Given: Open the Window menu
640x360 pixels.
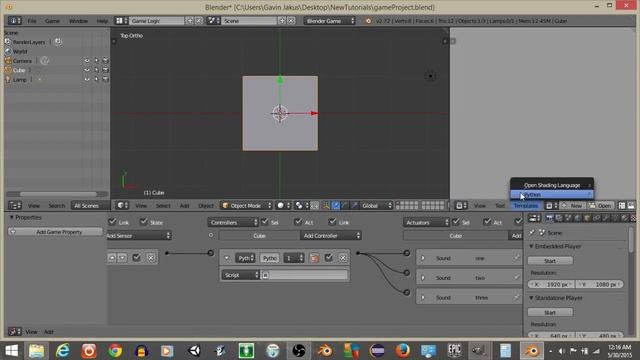Looking at the screenshot, I should (x=78, y=21).
